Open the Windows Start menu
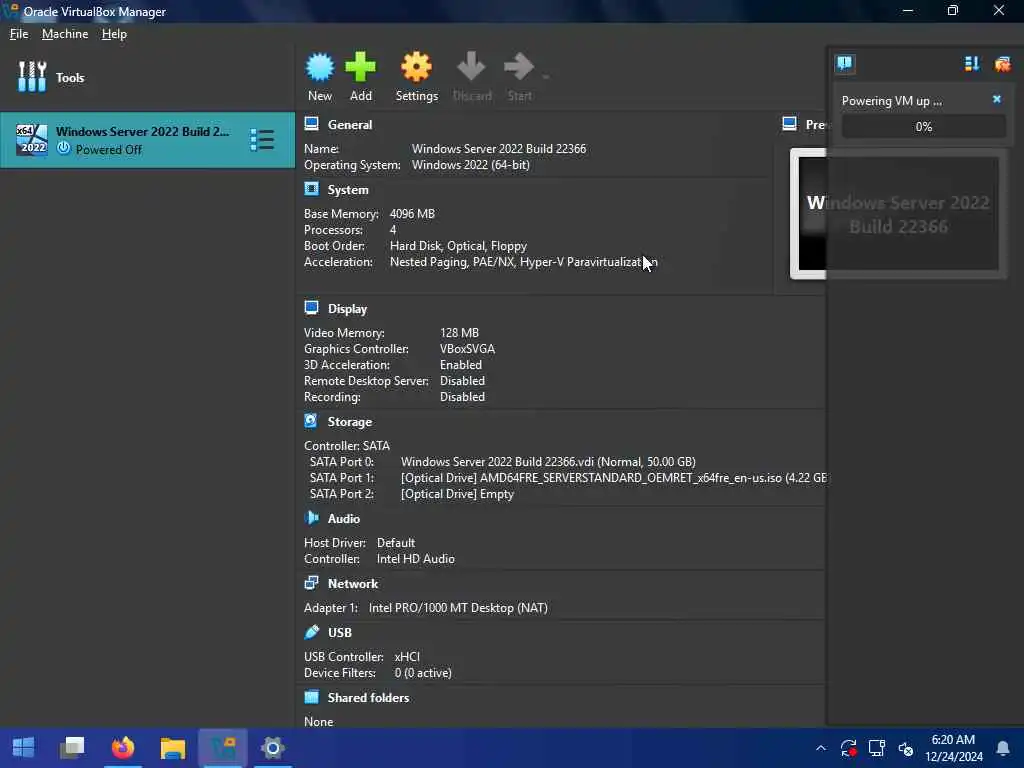The height and width of the screenshot is (768, 1024). point(24,748)
